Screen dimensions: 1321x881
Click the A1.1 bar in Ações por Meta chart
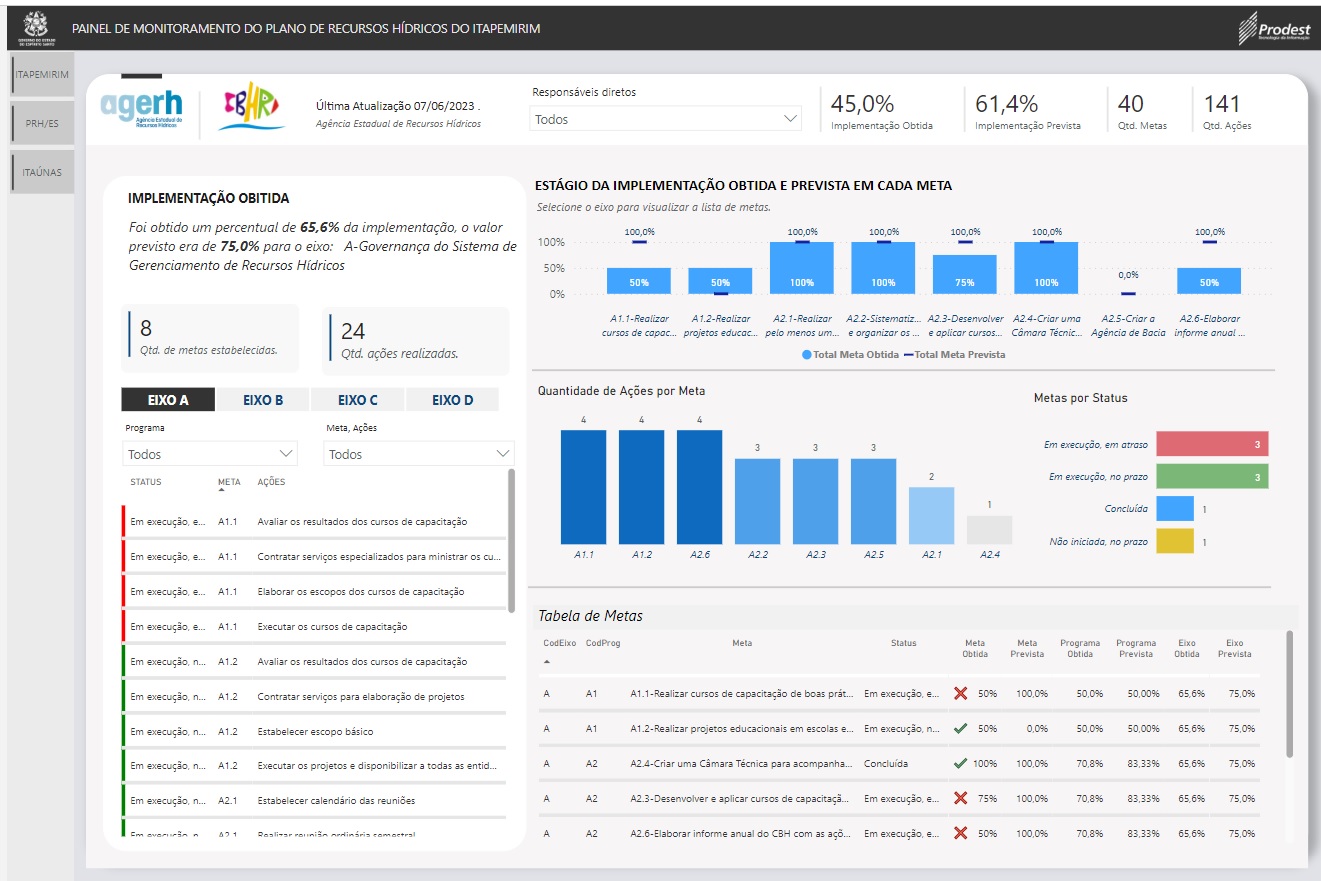[x=583, y=487]
